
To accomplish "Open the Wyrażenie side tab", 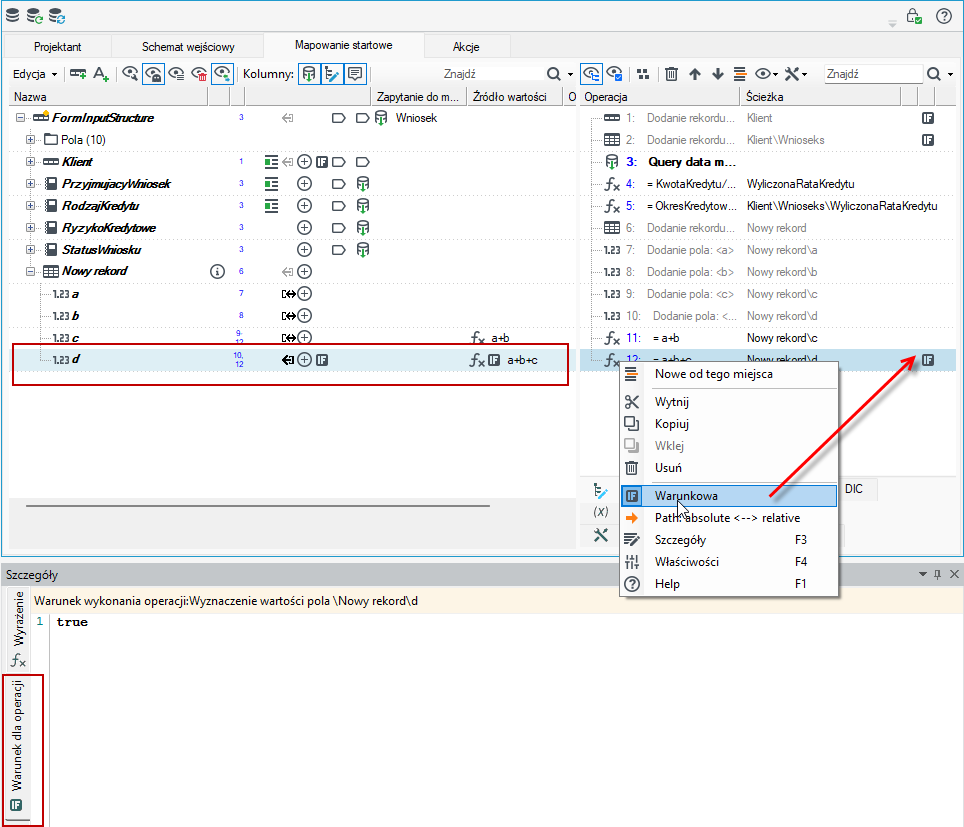I will (x=18, y=628).
